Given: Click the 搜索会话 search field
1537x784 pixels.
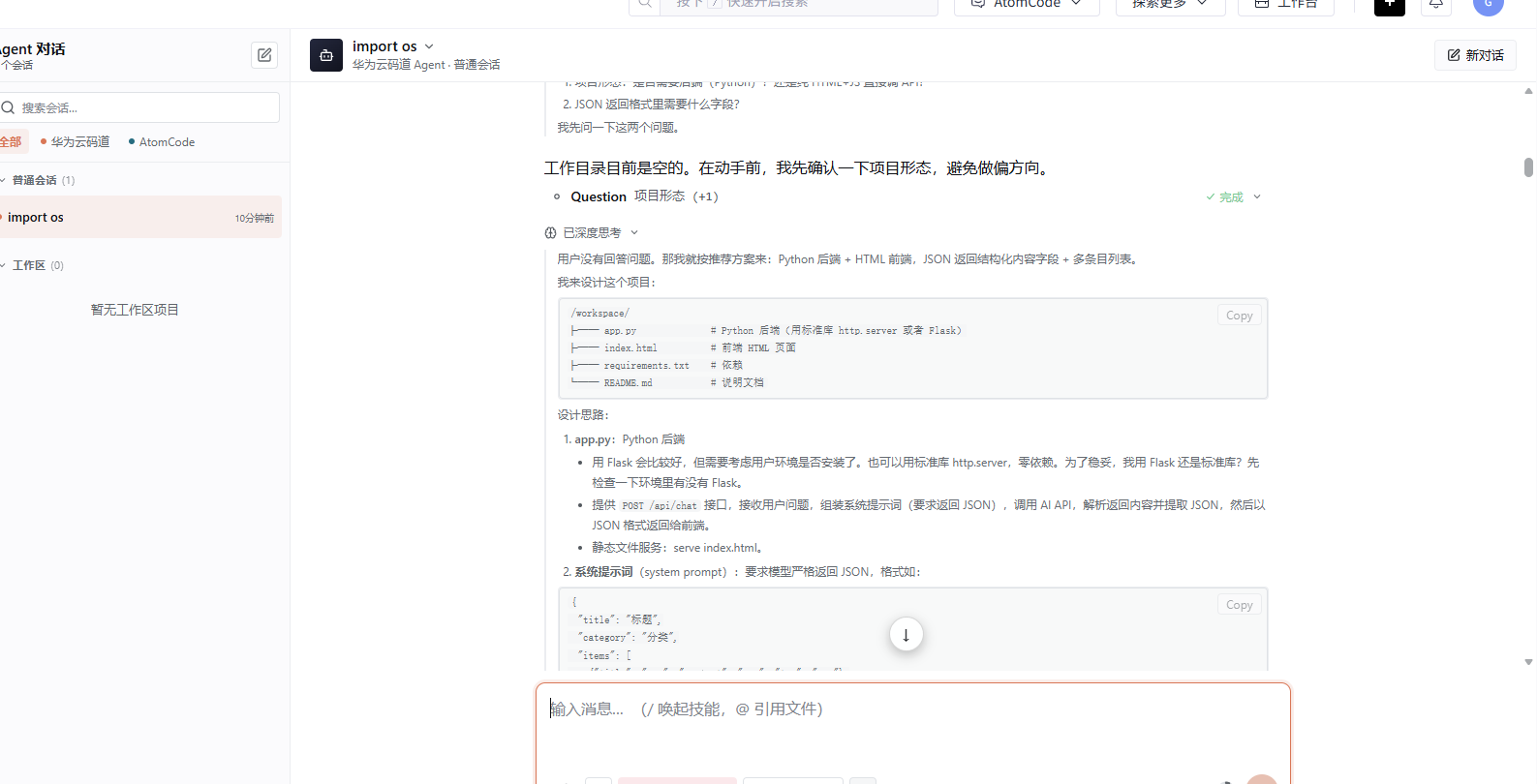Looking at the screenshot, I should point(140,107).
